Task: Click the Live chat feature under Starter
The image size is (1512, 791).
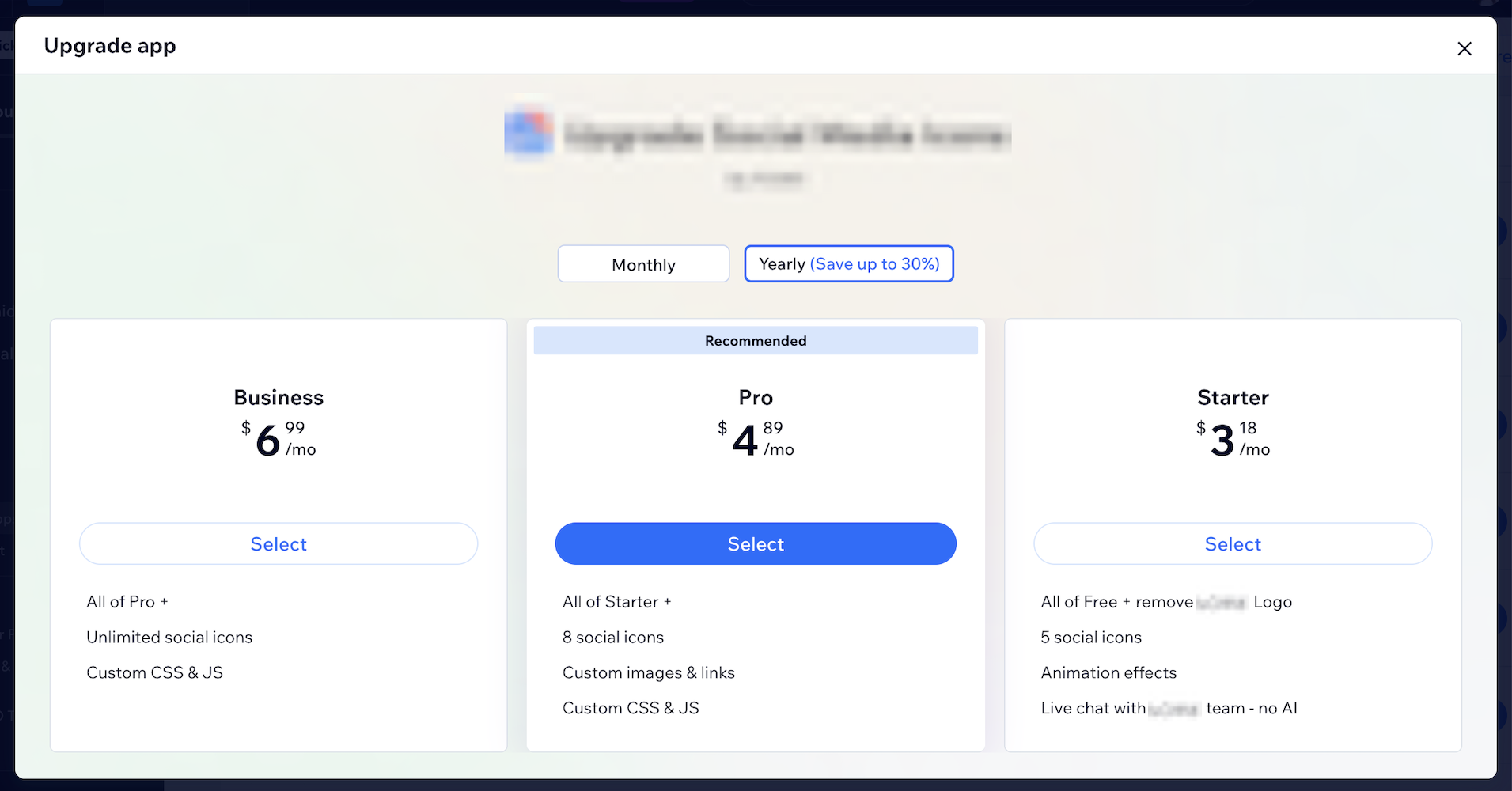Action: tap(1169, 708)
